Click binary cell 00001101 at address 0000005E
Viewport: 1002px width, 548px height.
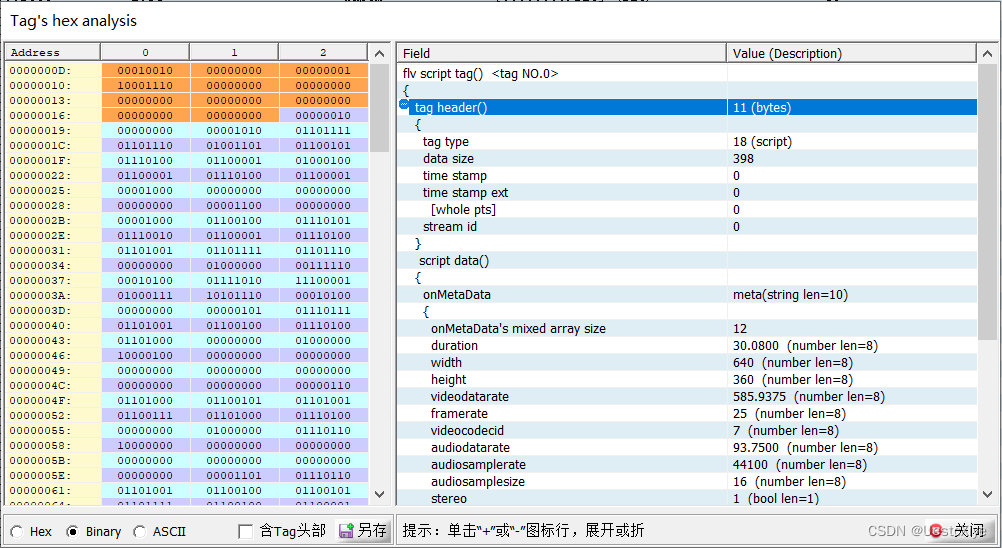[x=234, y=475]
